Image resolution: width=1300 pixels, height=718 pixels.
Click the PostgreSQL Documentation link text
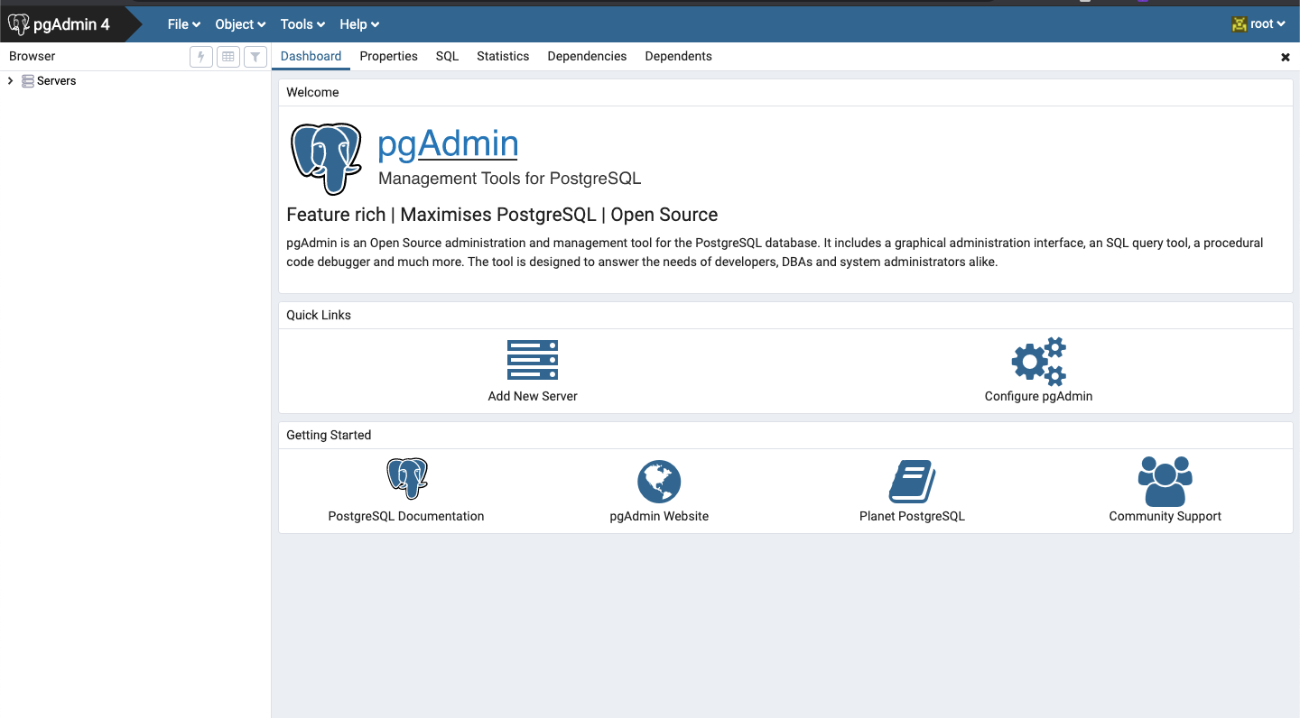point(406,516)
